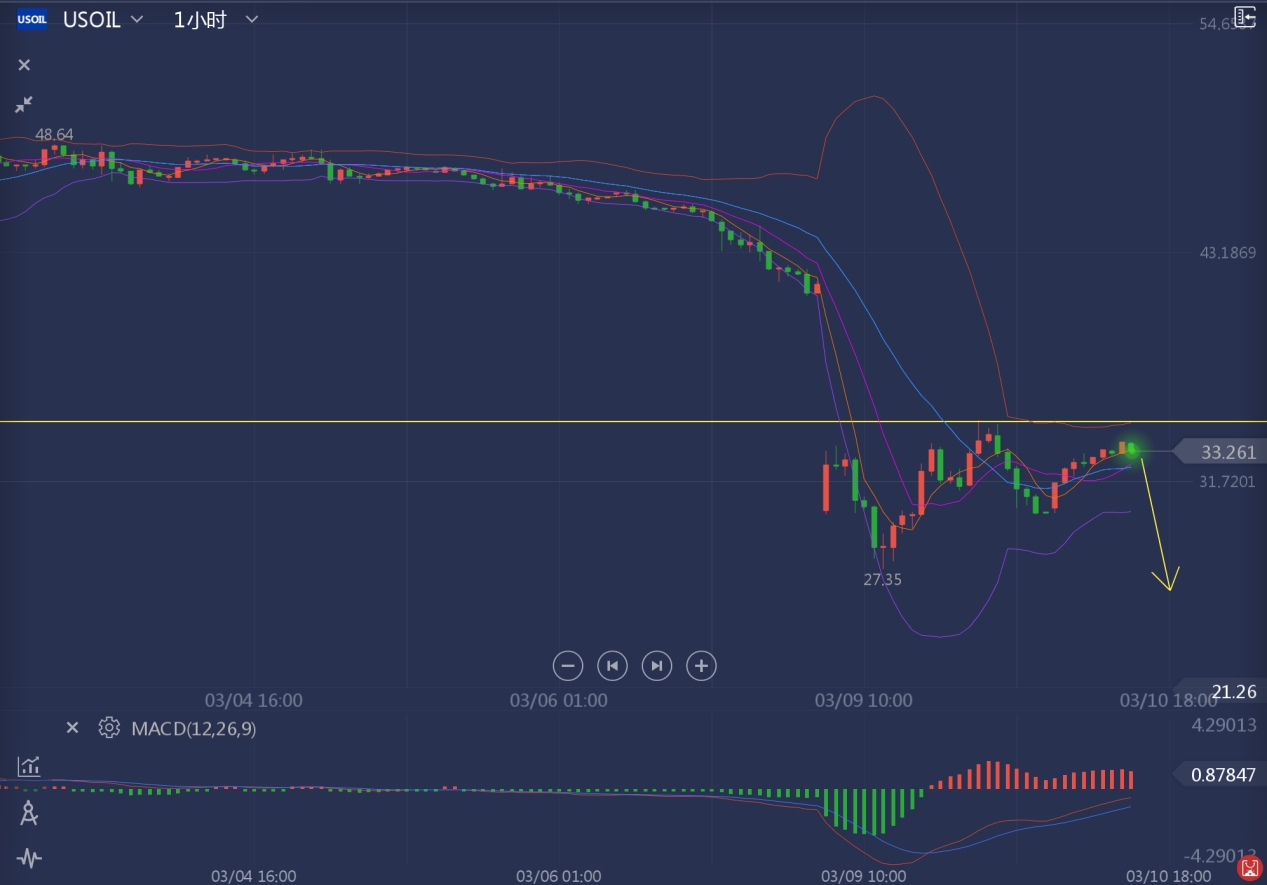1267x885 pixels.
Task: Click the shrink arrows icon
Action: [x=25, y=104]
